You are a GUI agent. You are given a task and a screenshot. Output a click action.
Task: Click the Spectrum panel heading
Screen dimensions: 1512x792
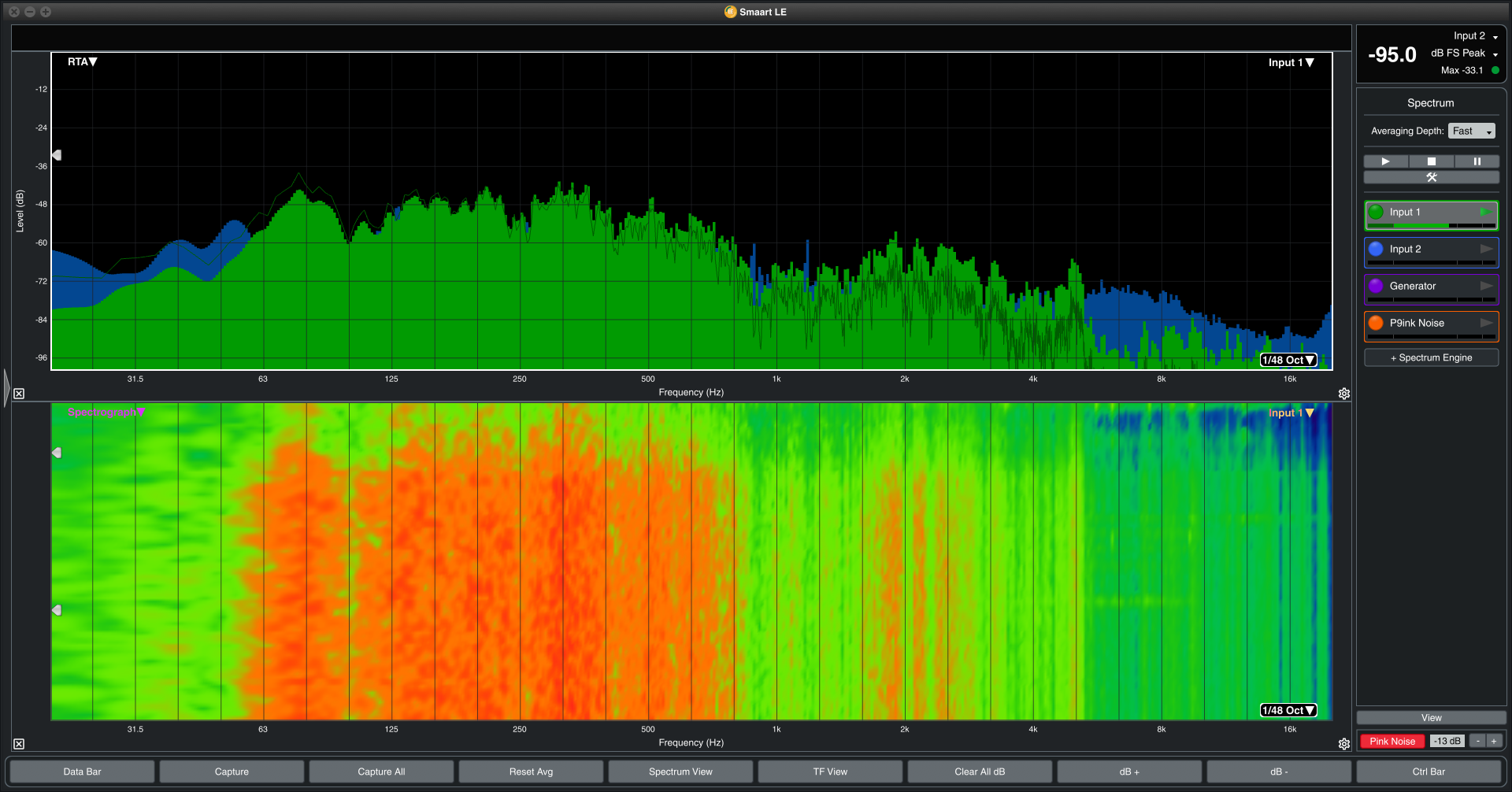[1431, 103]
